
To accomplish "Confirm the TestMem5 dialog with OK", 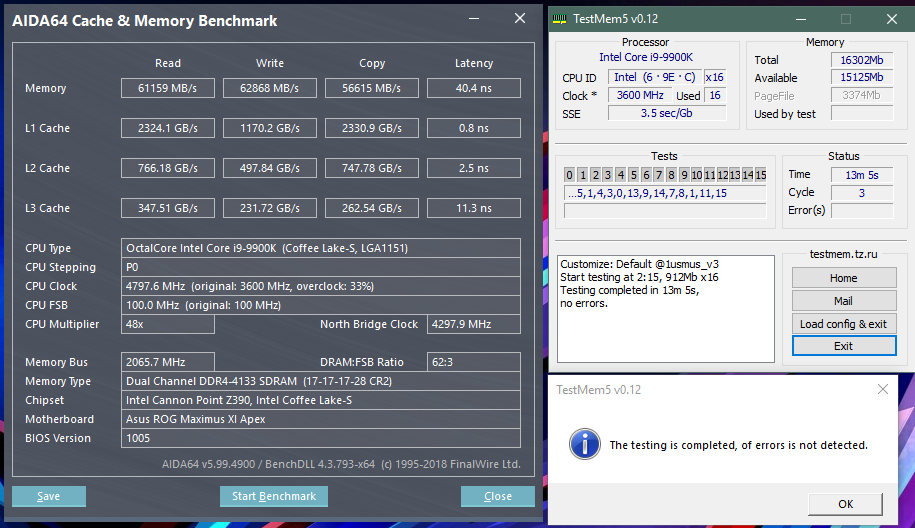I will pos(845,503).
